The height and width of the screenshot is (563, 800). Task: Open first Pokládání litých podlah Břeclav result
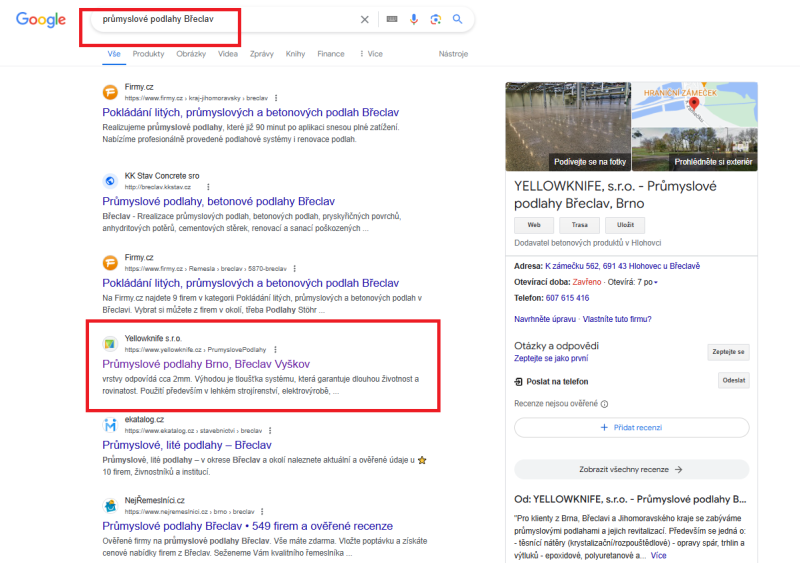pos(251,112)
